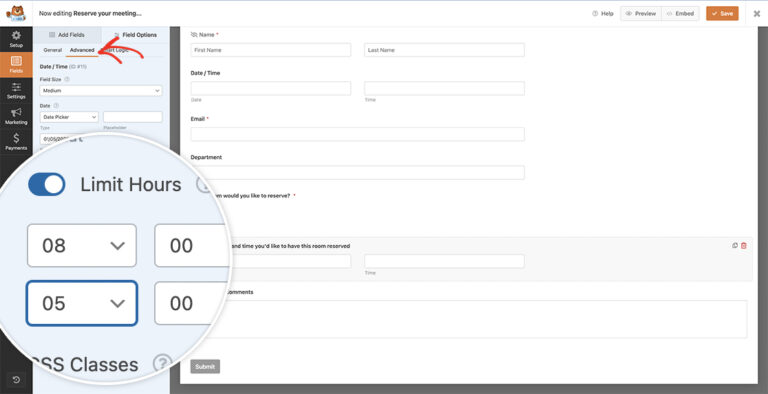Switch to the Field Options tab
The width and height of the screenshot is (768, 394).
[x=136, y=35]
